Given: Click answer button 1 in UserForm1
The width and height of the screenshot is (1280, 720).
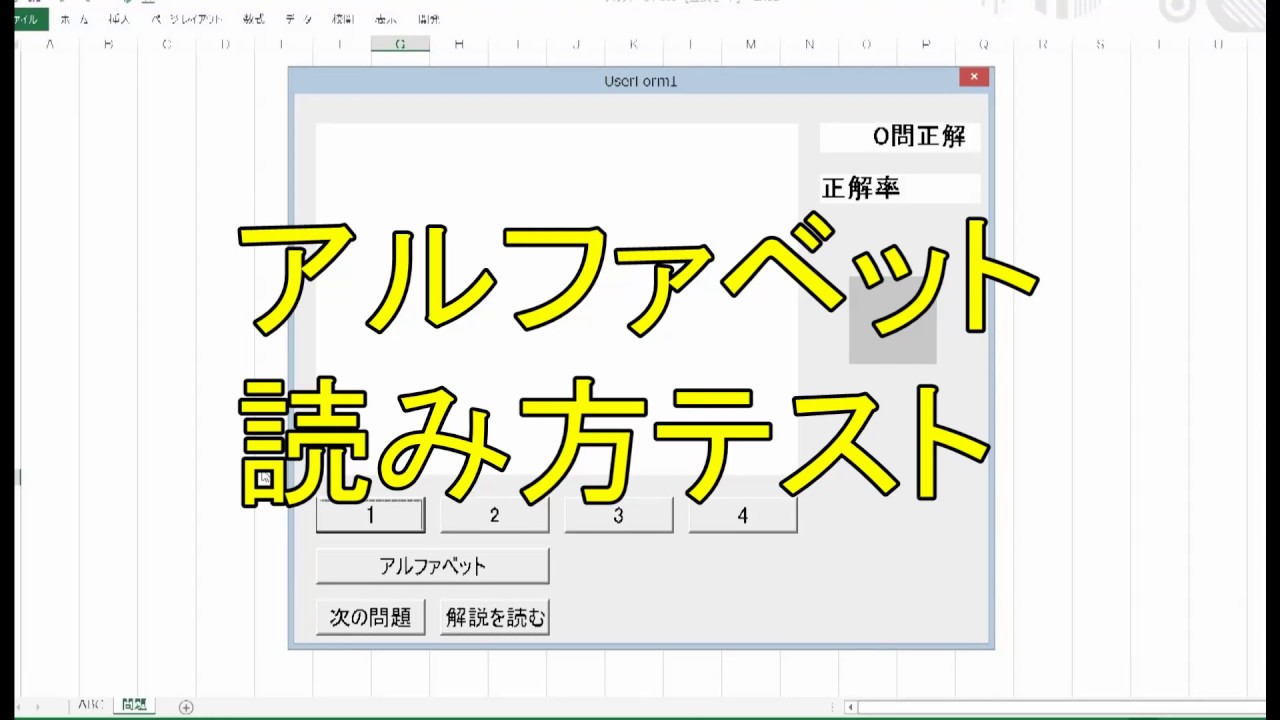Looking at the screenshot, I should 370,515.
